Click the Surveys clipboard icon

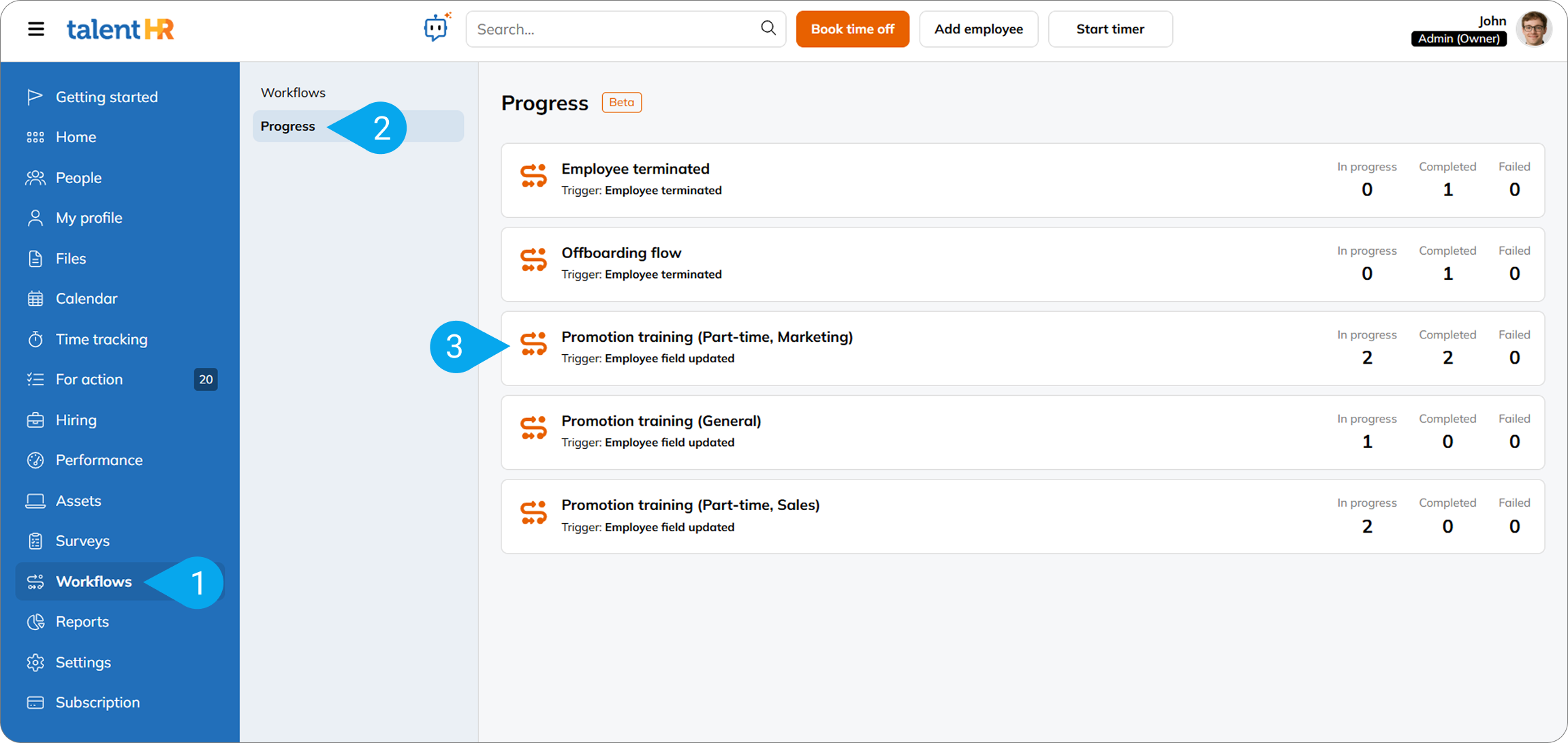pos(35,541)
